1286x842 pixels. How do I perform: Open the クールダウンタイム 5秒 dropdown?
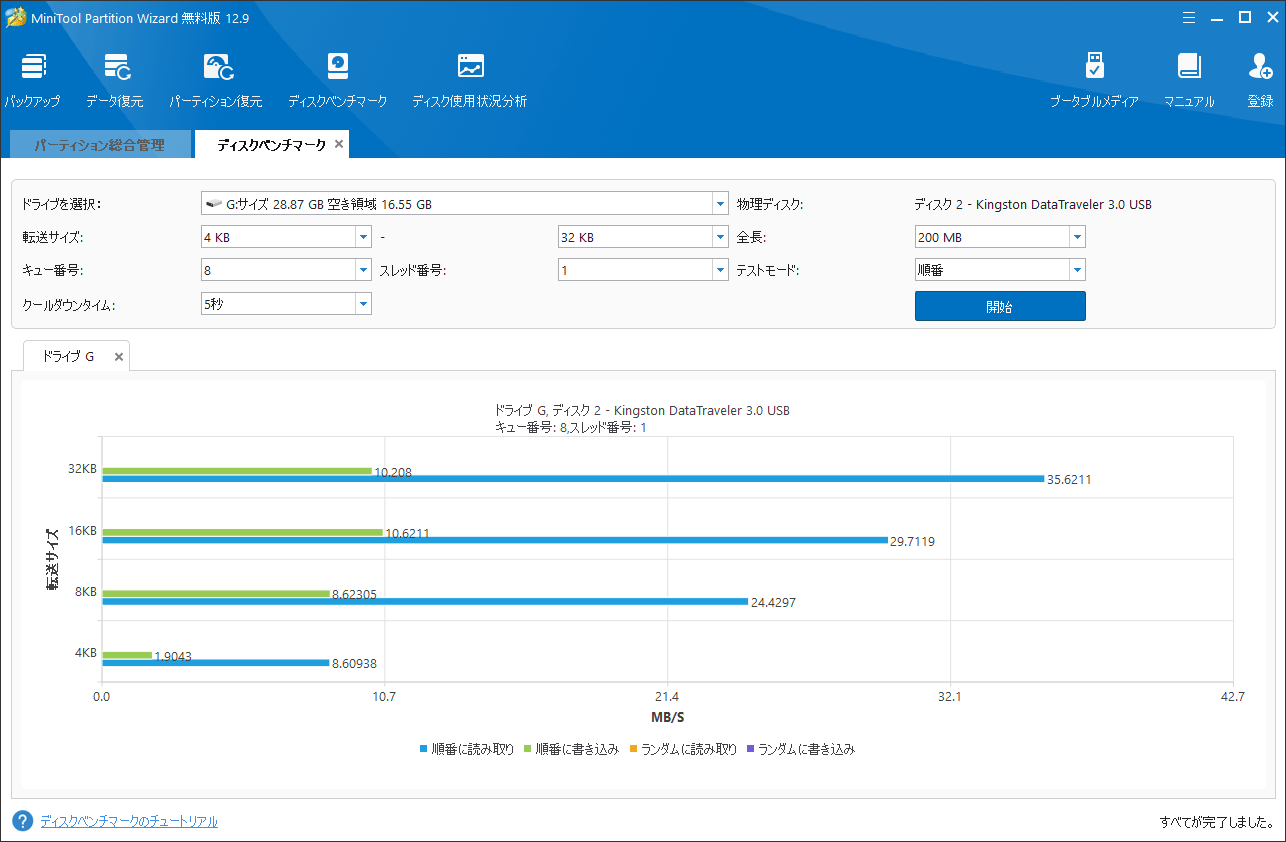(363, 303)
